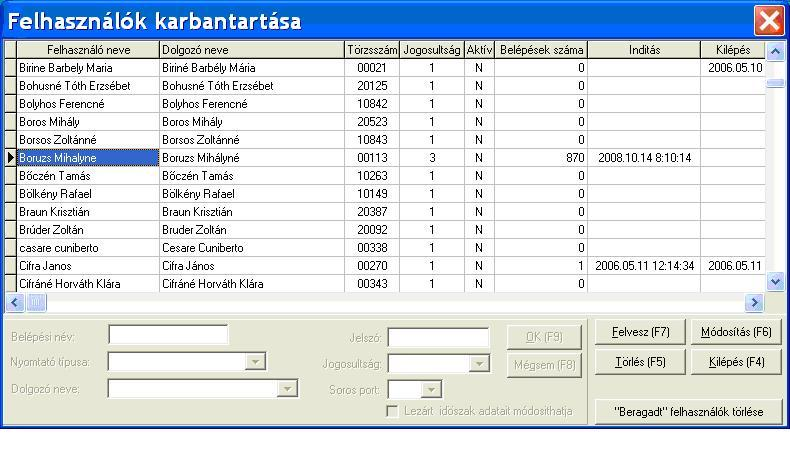Click Törzsszám cell 10842
The height and width of the screenshot is (450, 790).
[x=372, y=104]
